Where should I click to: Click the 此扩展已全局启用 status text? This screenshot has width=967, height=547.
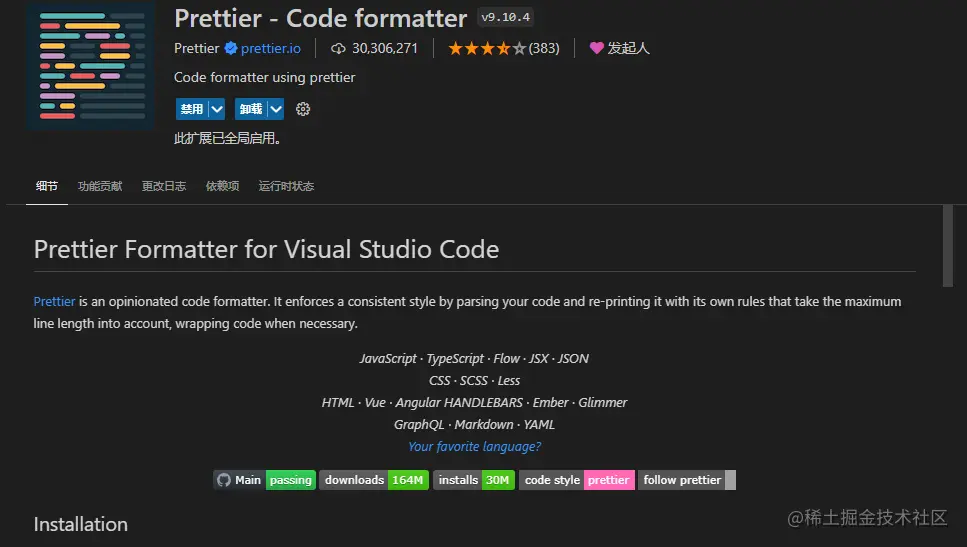(228, 138)
